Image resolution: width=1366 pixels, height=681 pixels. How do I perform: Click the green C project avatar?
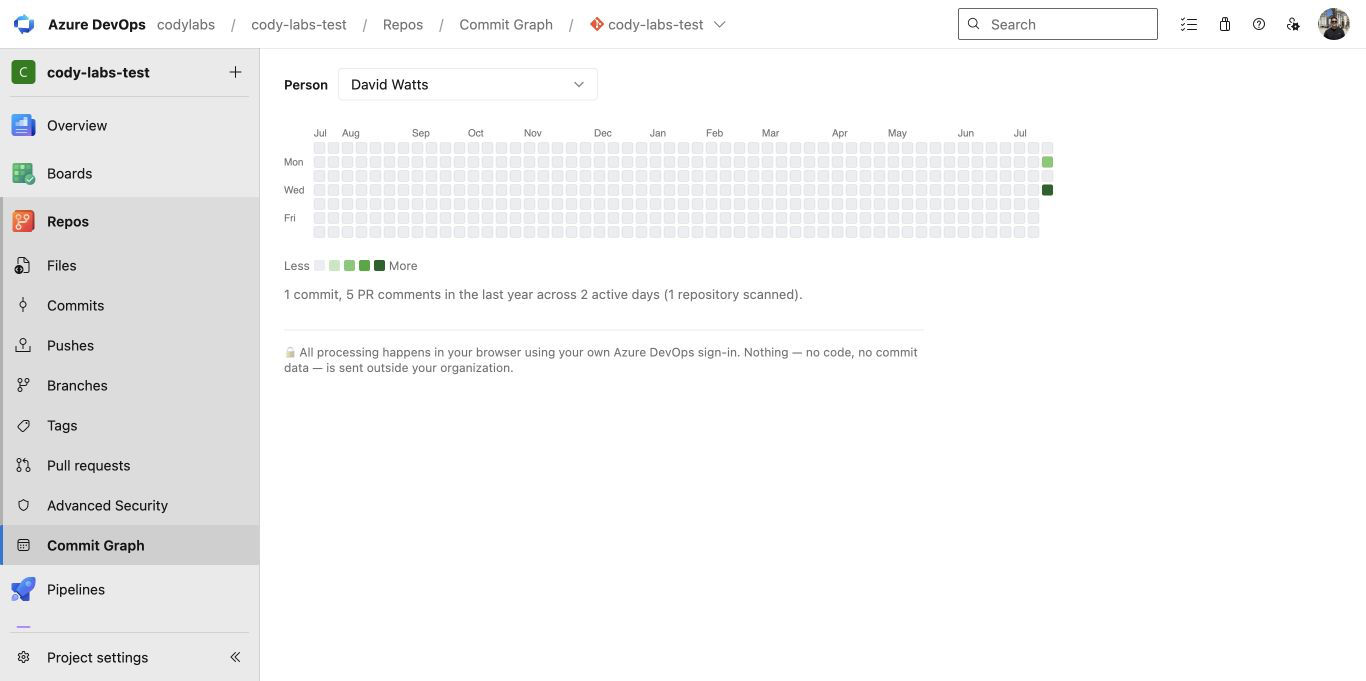pyautogui.click(x=23, y=72)
